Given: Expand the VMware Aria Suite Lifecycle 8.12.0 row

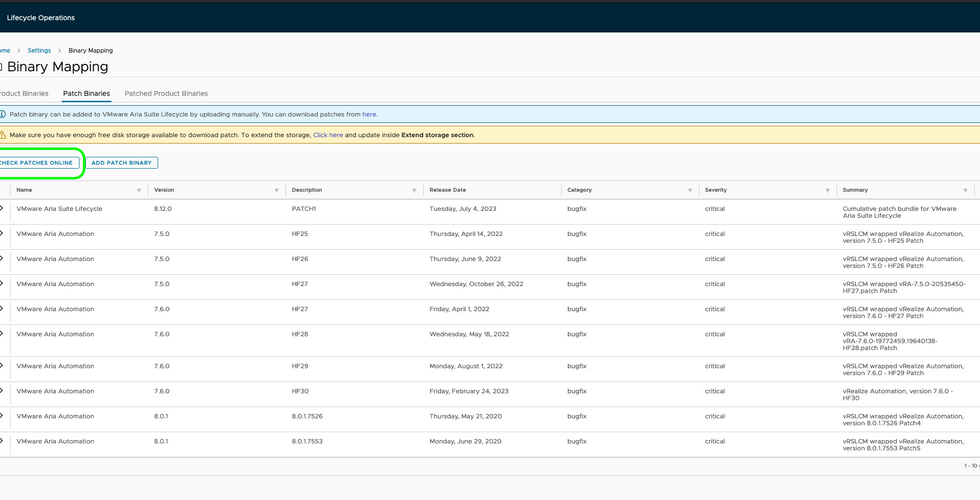Looking at the screenshot, I should [x=2, y=209].
